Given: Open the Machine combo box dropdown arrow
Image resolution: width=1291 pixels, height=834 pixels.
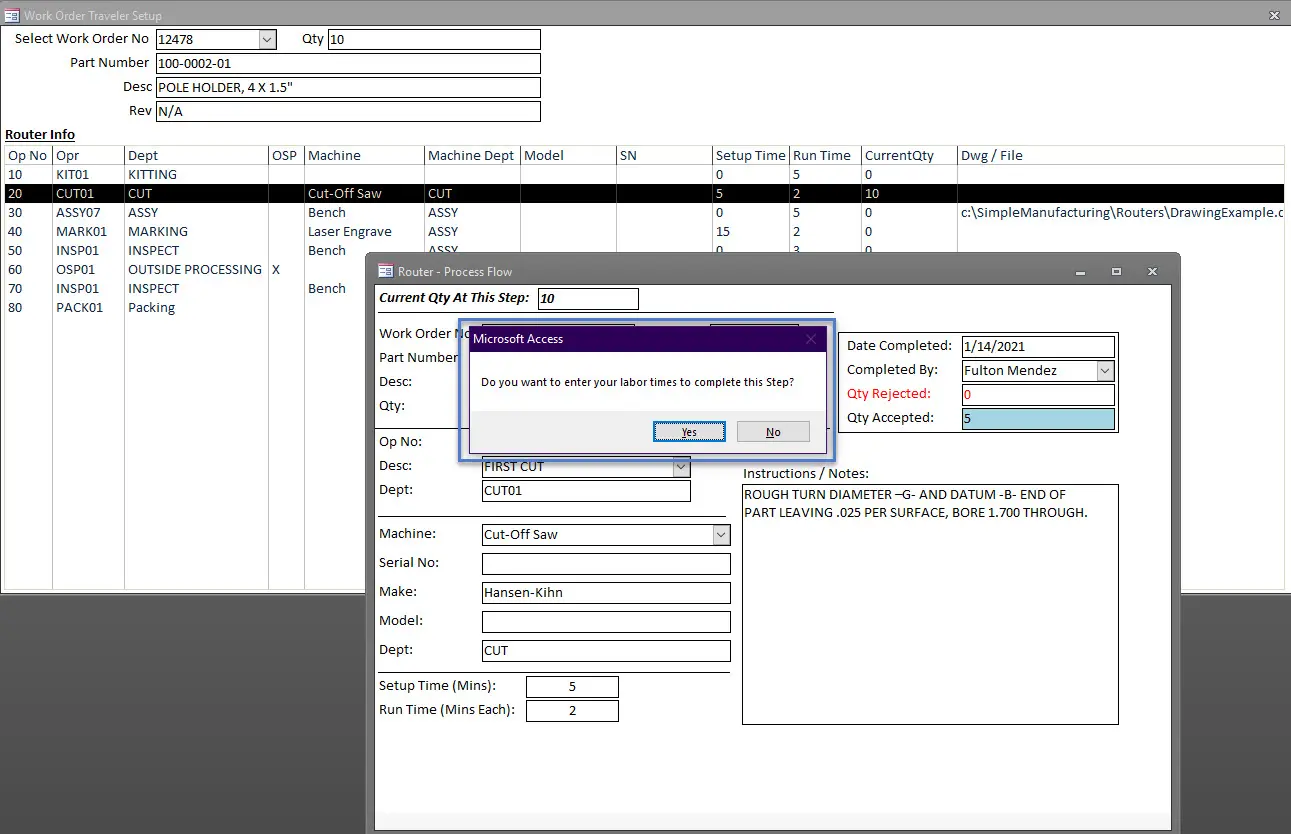Looking at the screenshot, I should pyautogui.click(x=721, y=535).
